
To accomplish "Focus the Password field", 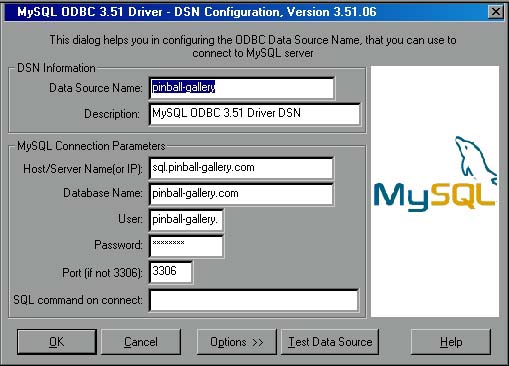I will pyautogui.click(x=186, y=246).
